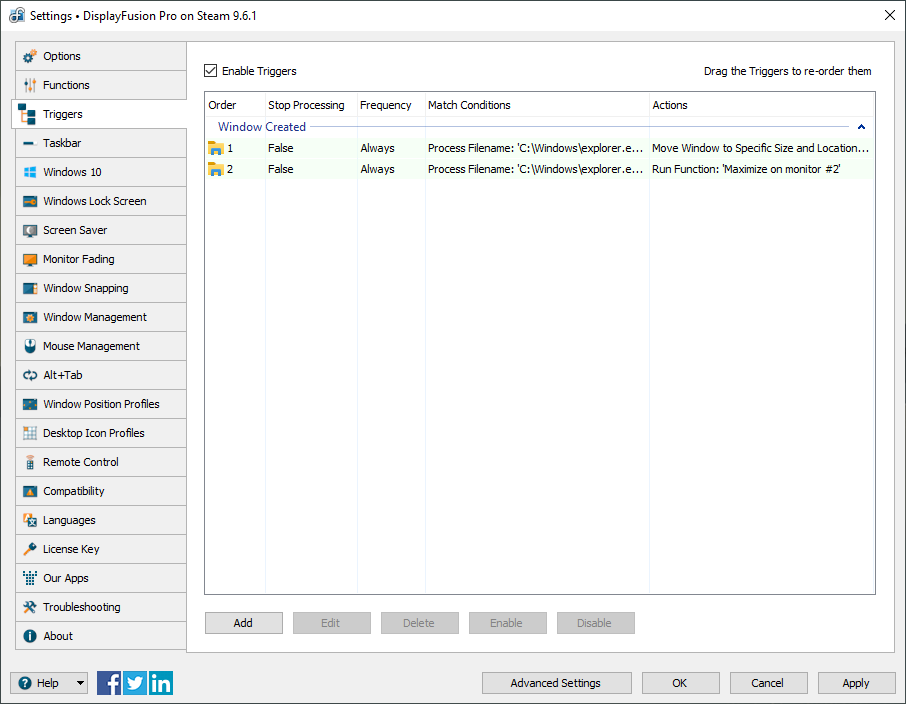Open the Window Snapping tab
The image size is (906, 704).
[x=85, y=288]
